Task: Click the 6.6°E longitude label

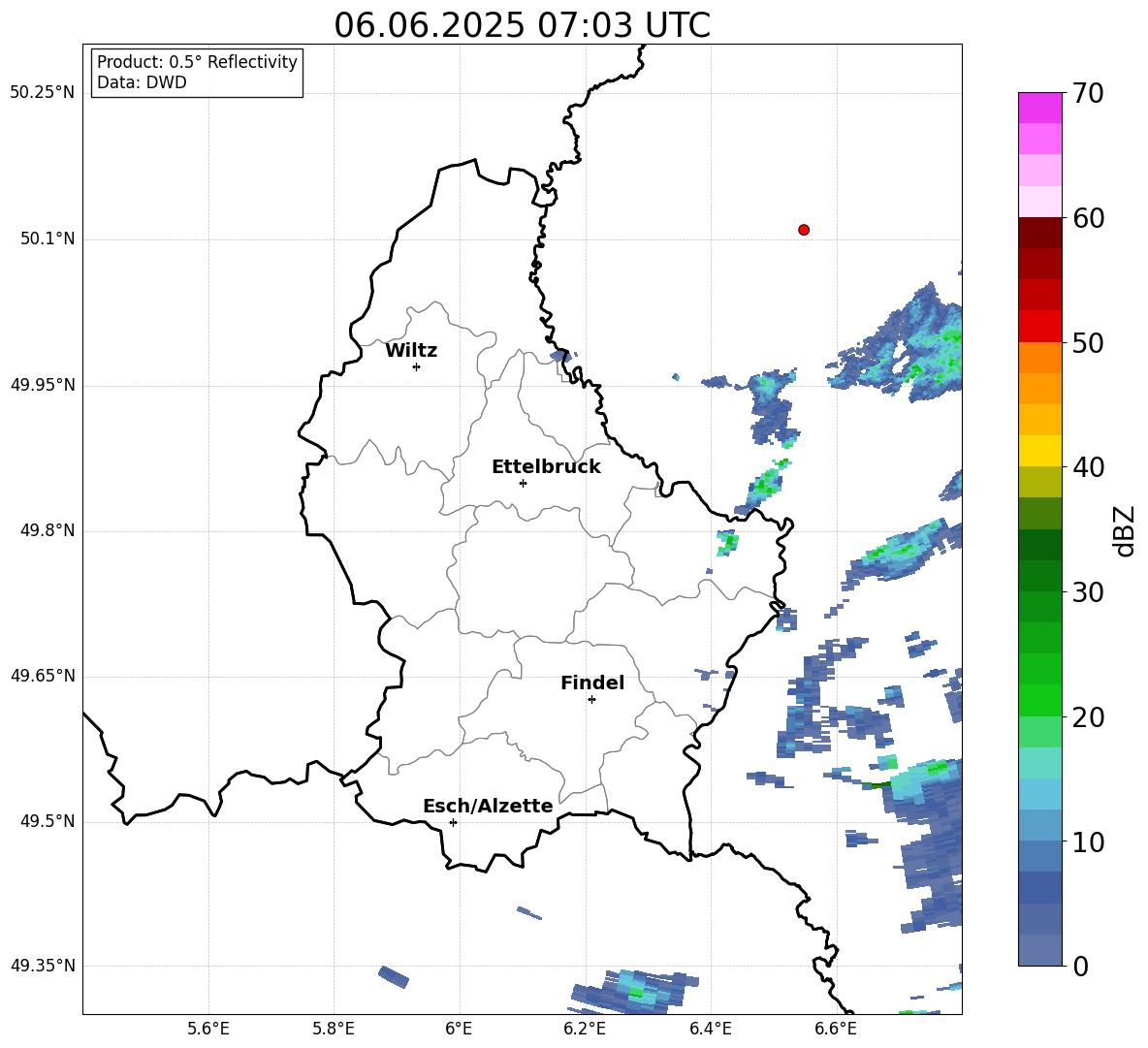Action: click(x=836, y=1030)
